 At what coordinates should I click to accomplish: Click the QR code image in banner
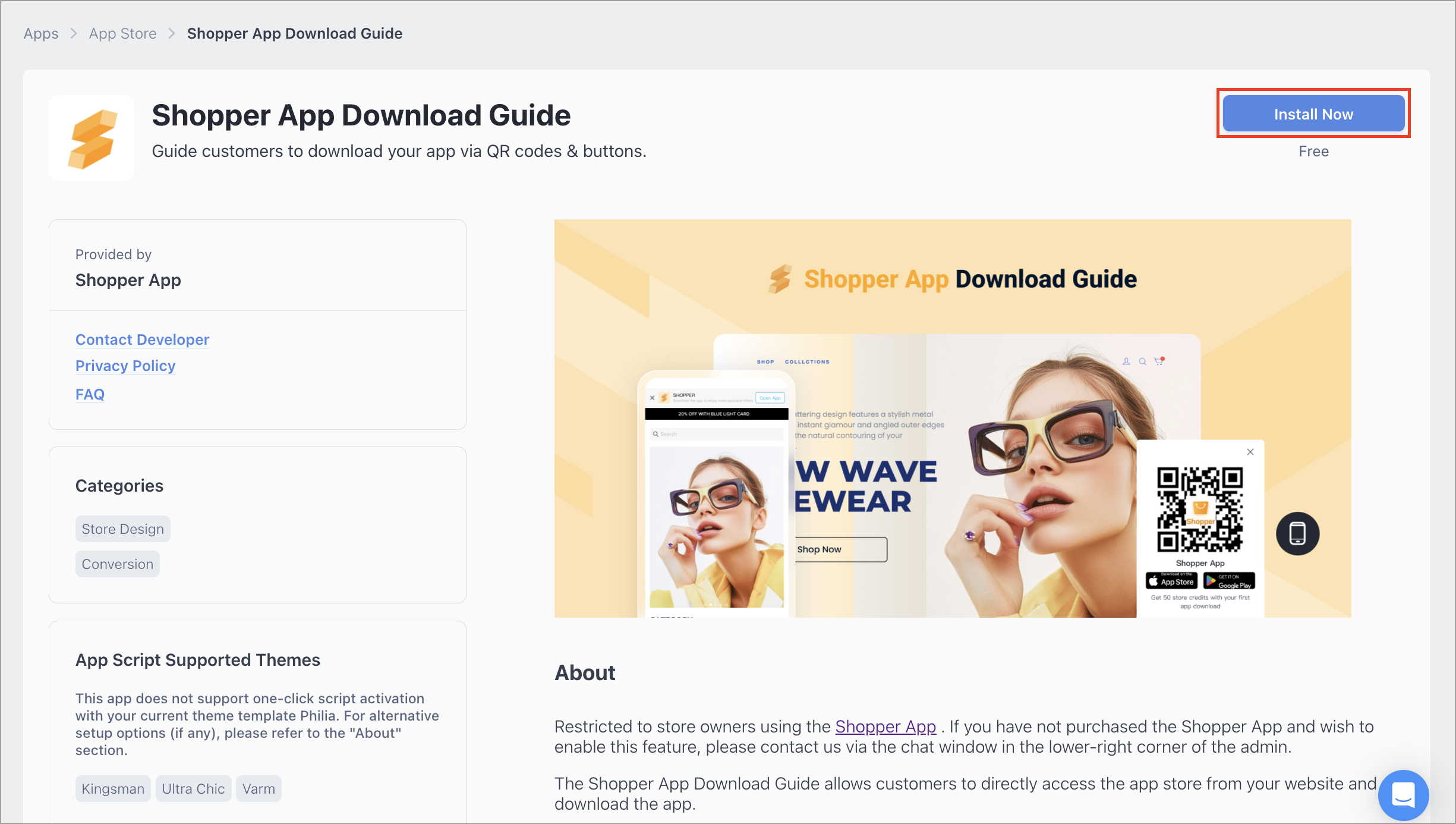[1200, 510]
